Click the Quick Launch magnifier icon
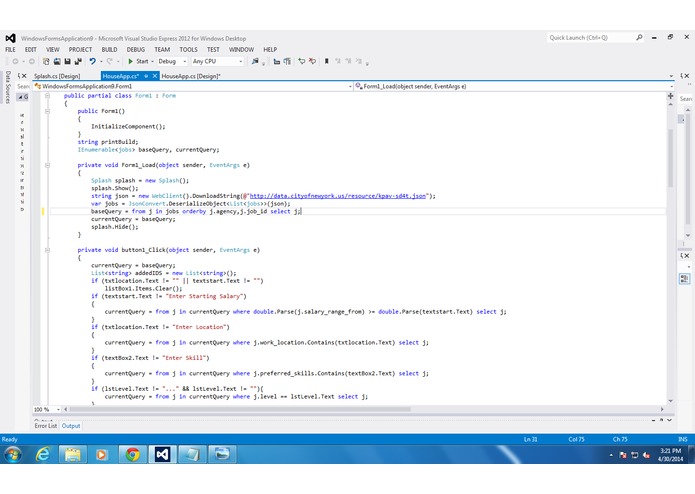Image resolution: width=695 pixels, height=494 pixels. click(639, 38)
